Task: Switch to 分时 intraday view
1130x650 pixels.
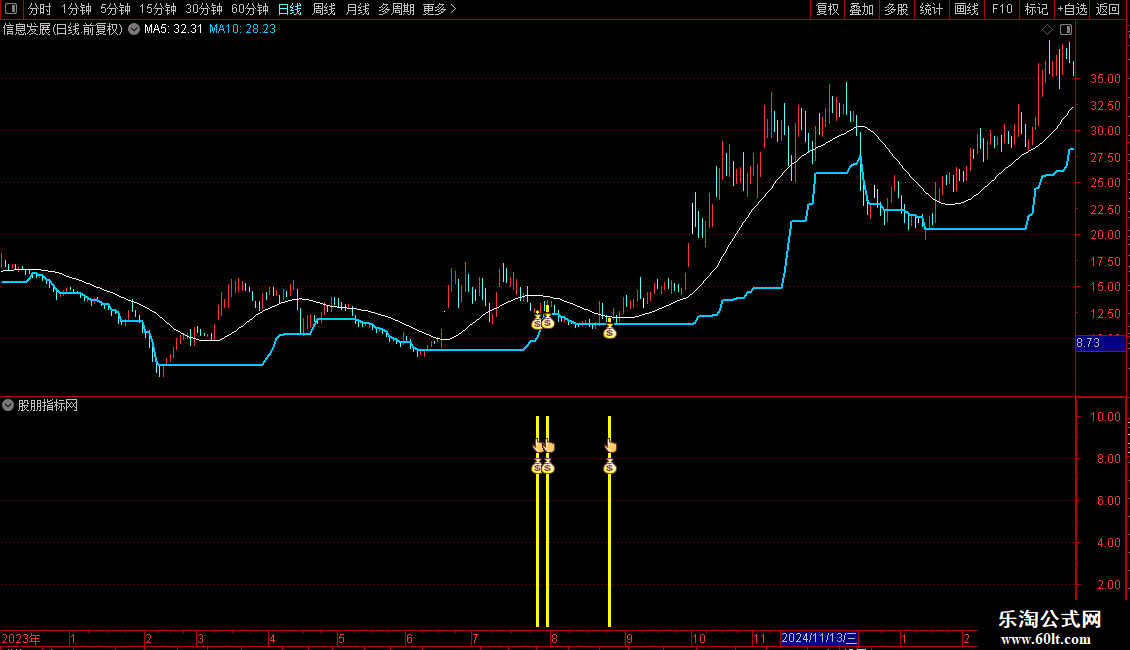Action: [40, 9]
